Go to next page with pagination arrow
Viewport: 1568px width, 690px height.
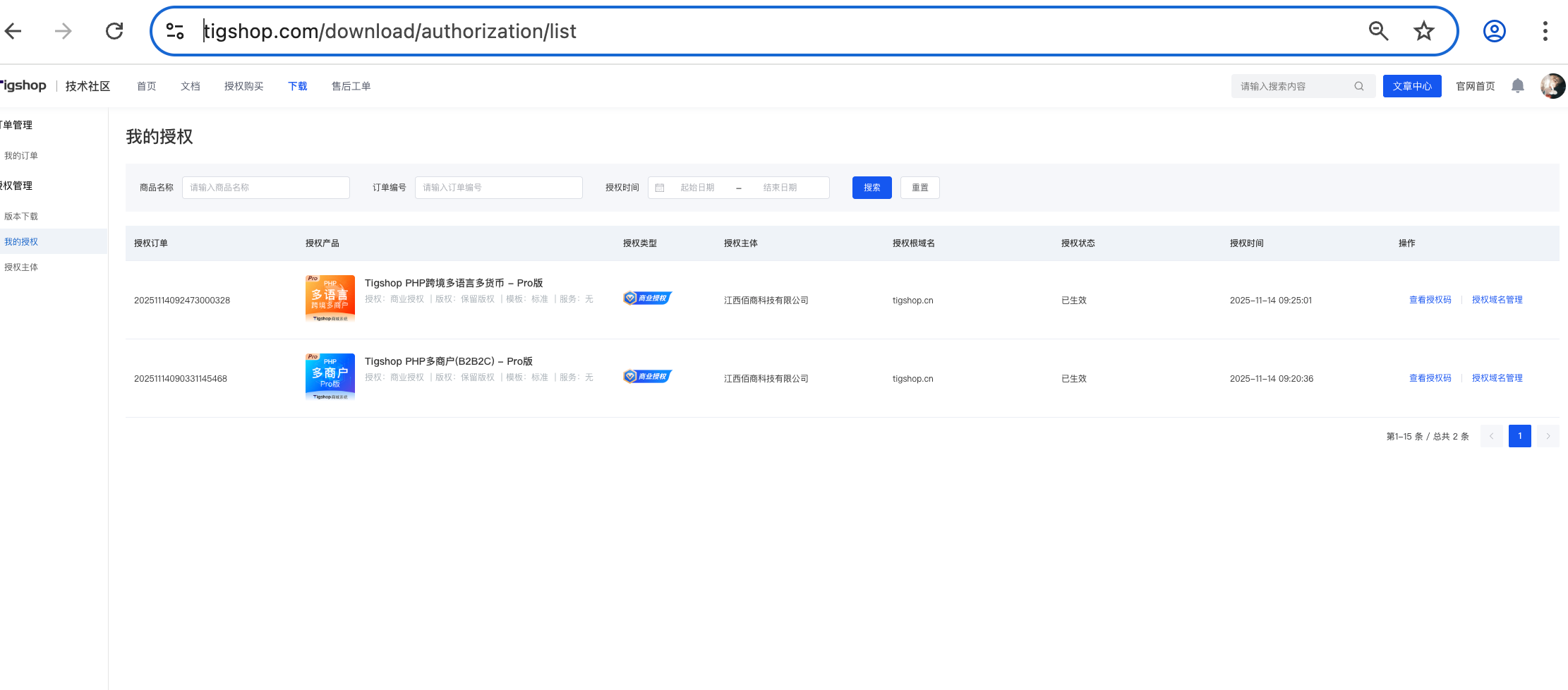click(x=1548, y=436)
